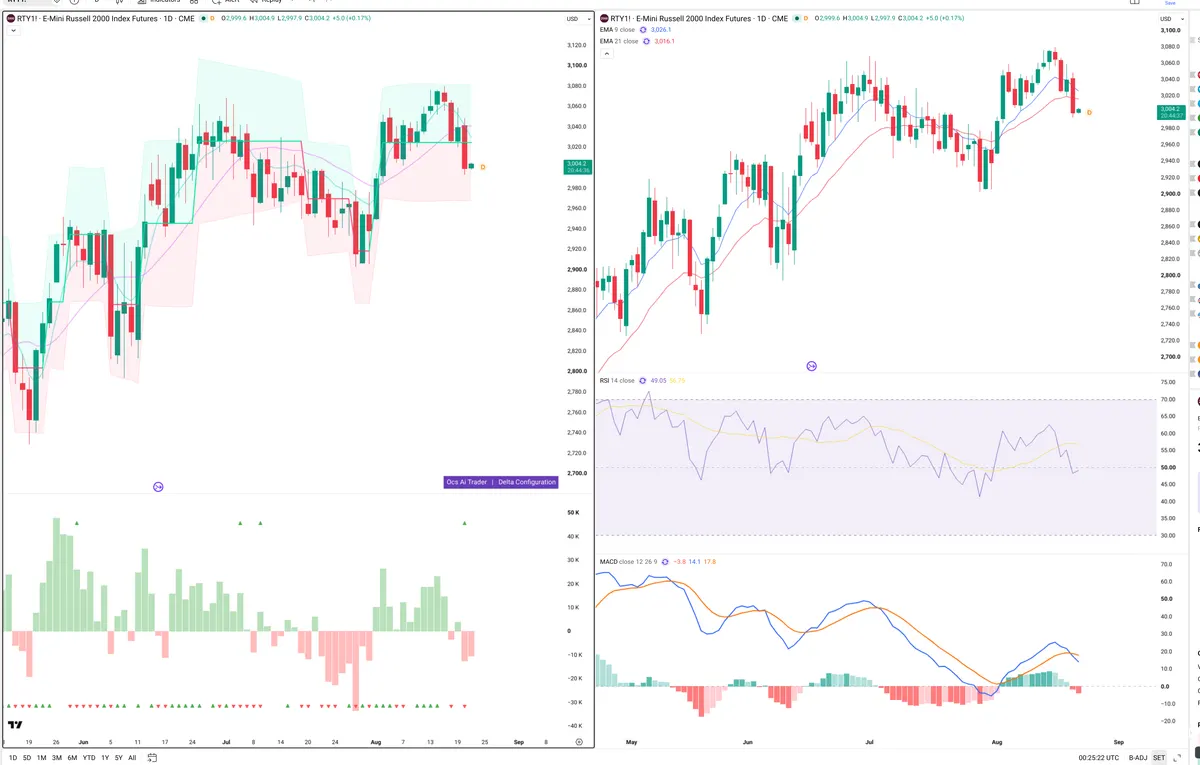Select the 1M time range
Viewport: 1200px width, 765px height.
click(x=41, y=758)
